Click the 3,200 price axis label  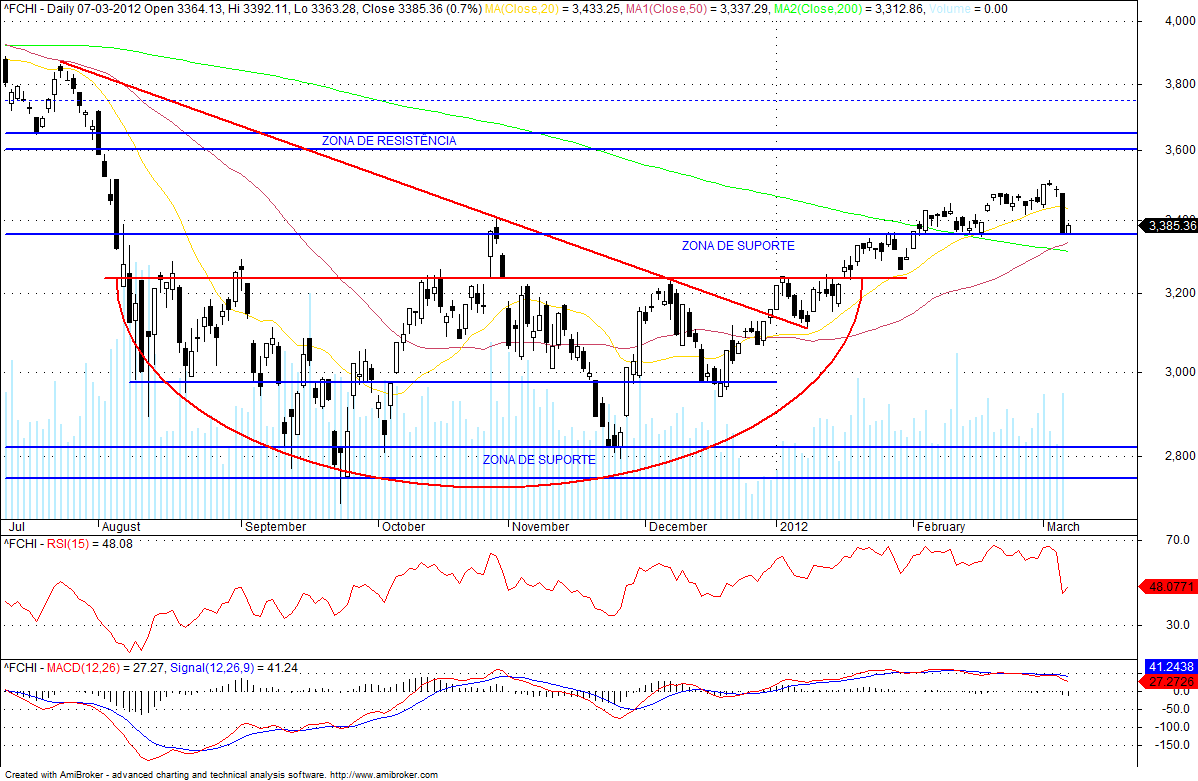click(1180, 293)
